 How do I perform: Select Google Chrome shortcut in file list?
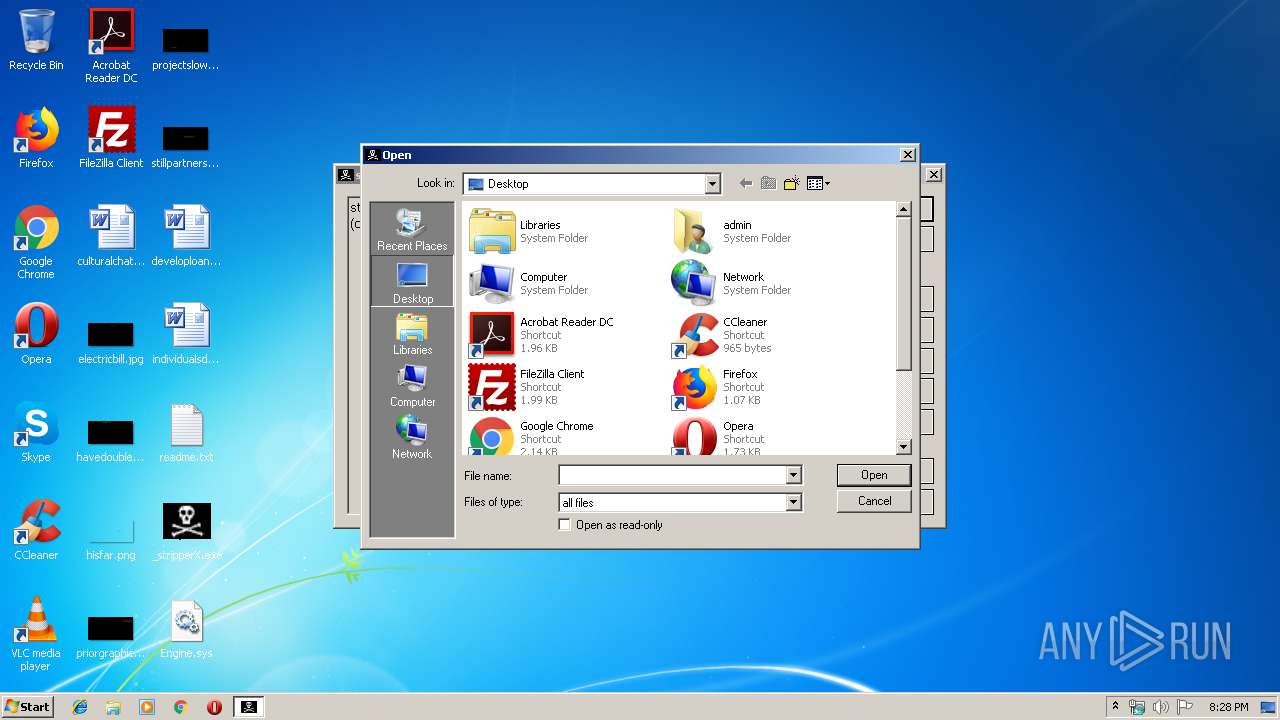(532, 437)
